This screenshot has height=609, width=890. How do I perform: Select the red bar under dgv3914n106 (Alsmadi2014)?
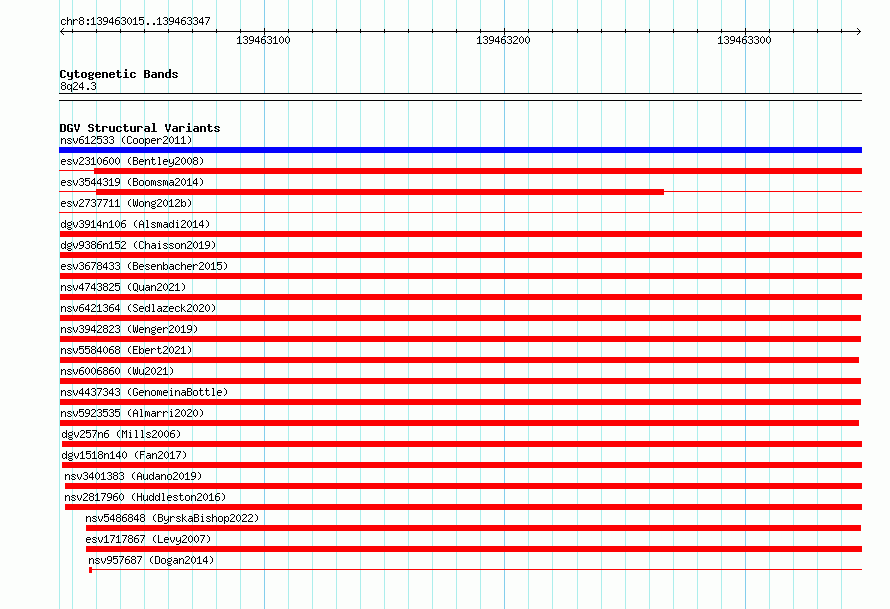[x=460, y=234]
